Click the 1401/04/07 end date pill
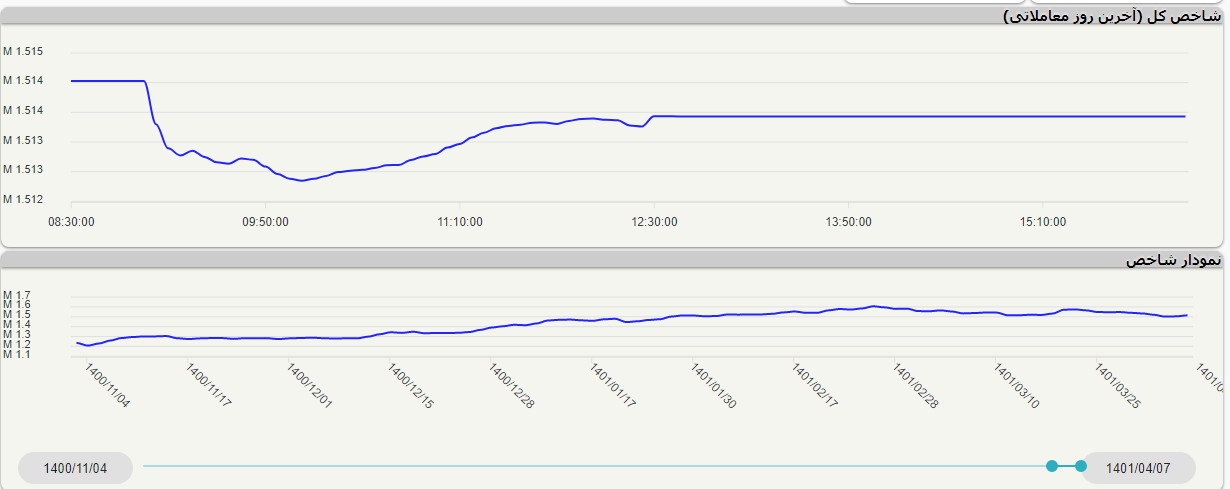1230x489 pixels. point(1138,467)
